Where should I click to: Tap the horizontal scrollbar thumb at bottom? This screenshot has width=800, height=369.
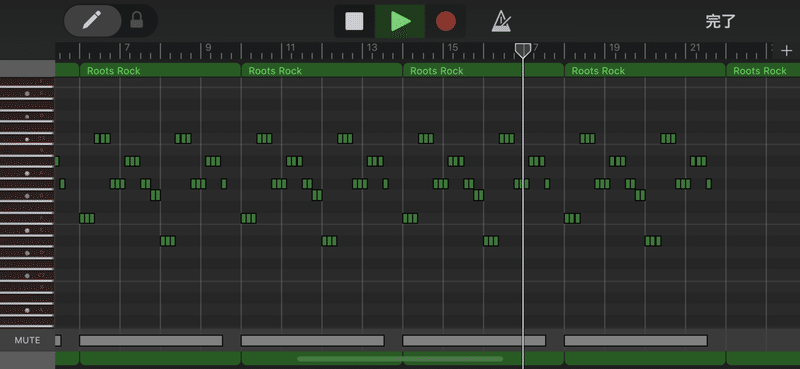(401, 359)
